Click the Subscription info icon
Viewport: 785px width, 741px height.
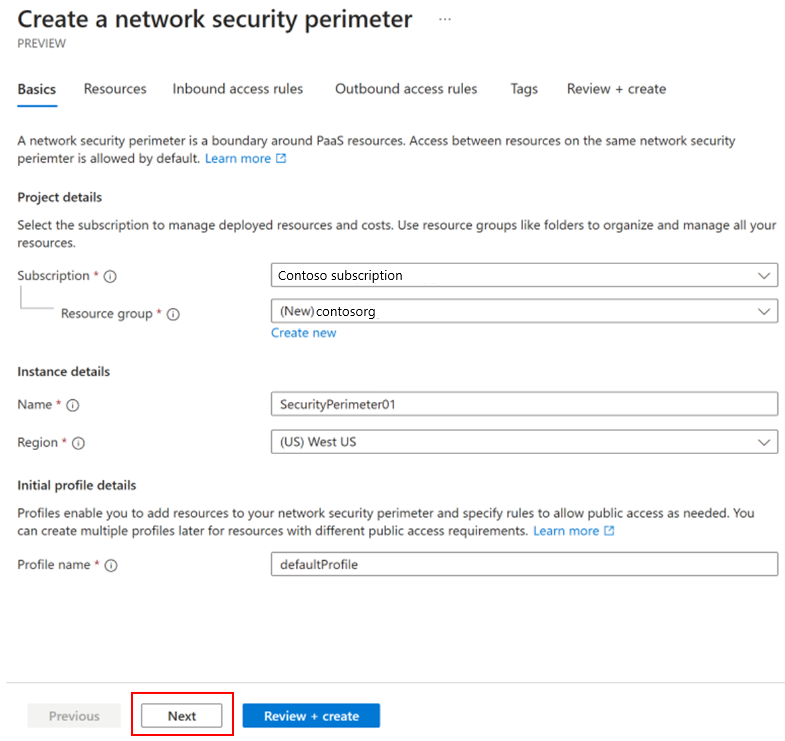coord(110,276)
